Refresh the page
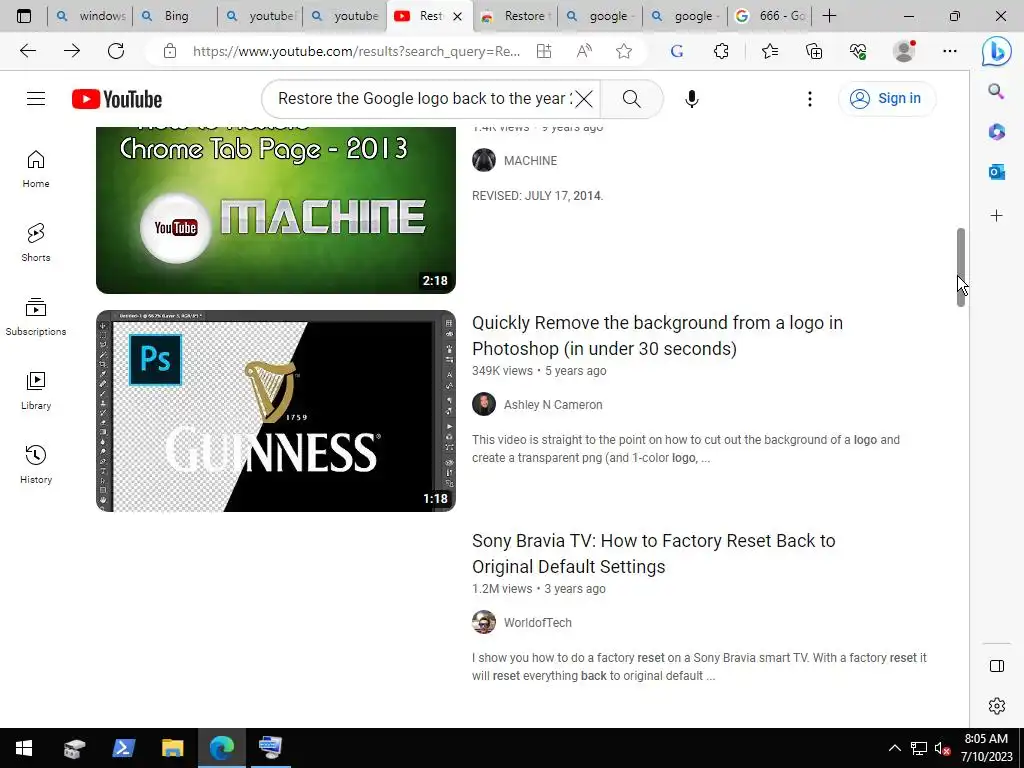Image resolution: width=1024 pixels, height=768 pixels. click(116, 51)
